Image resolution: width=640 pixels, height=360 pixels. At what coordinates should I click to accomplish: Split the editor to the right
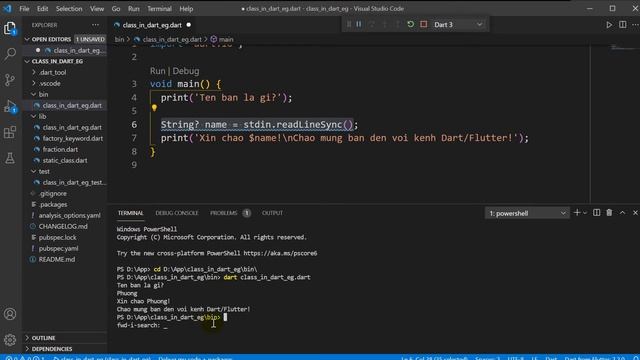[622, 25]
